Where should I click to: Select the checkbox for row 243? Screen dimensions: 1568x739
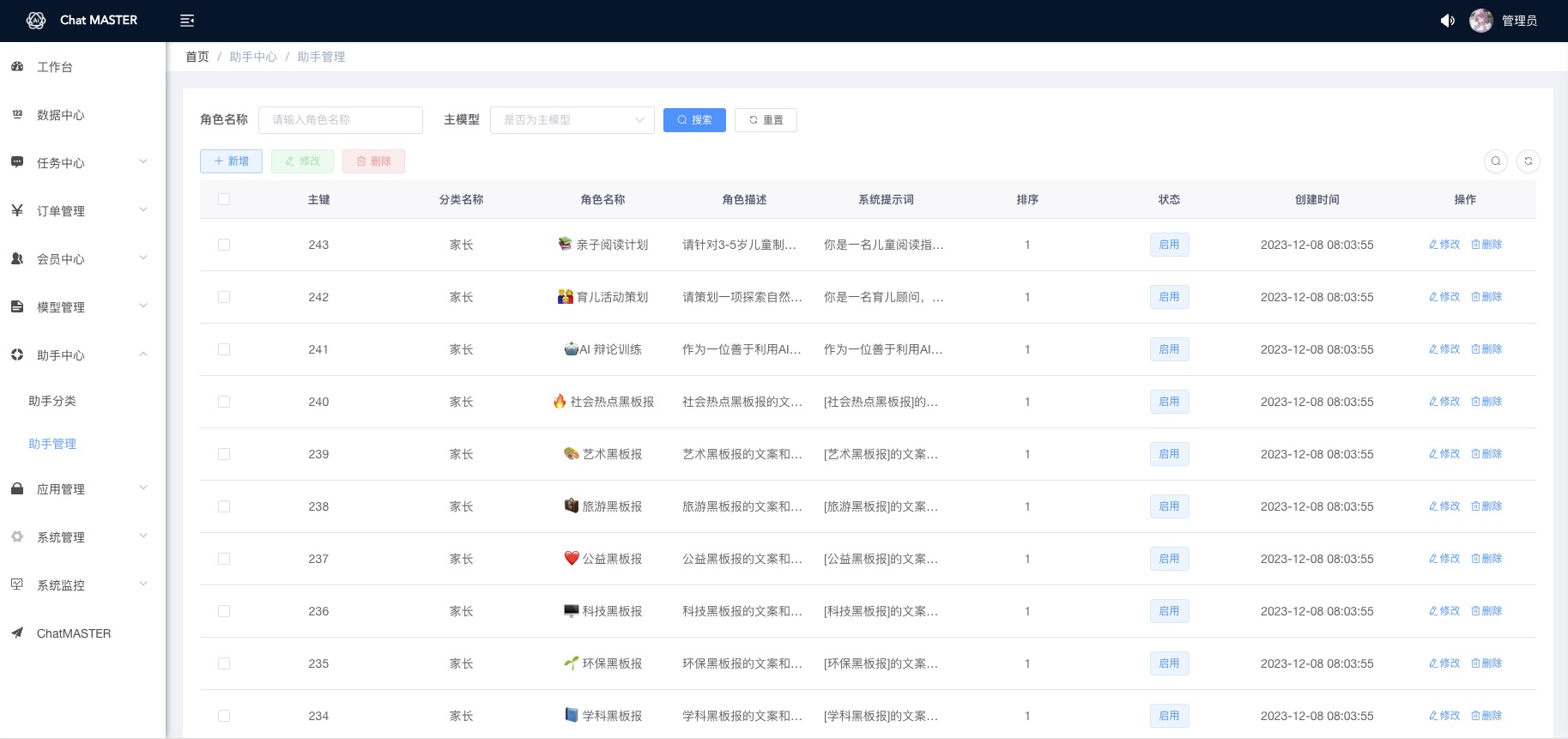tap(224, 245)
